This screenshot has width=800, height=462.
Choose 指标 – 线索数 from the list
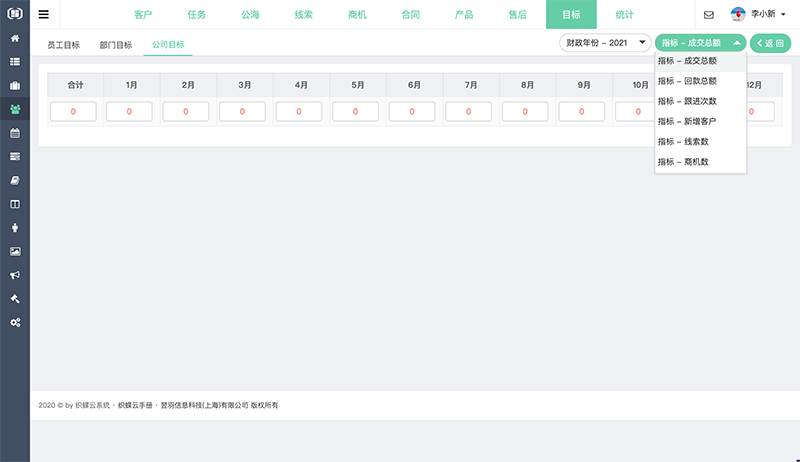pos(683,141)
